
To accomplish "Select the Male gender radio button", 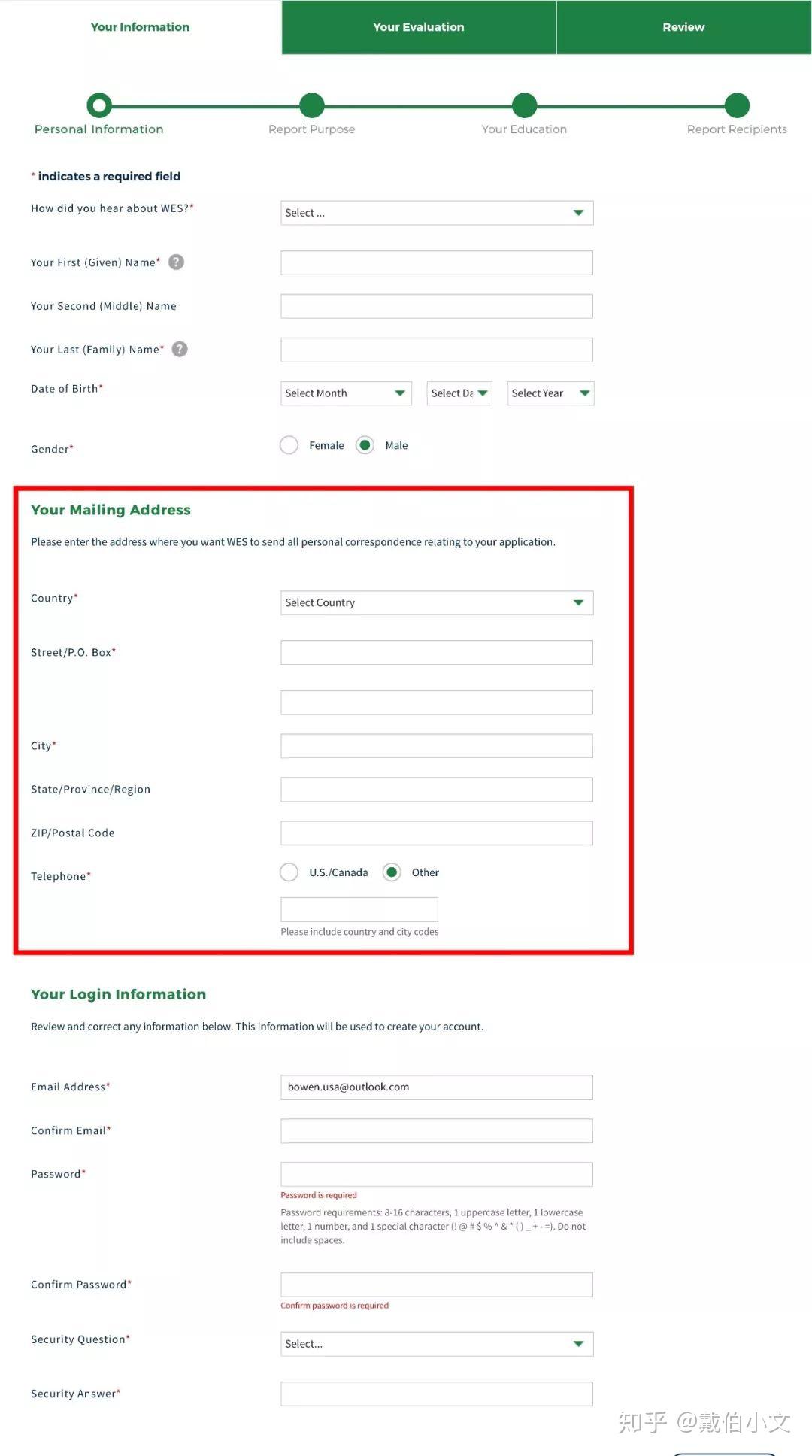I will point(365,445).
